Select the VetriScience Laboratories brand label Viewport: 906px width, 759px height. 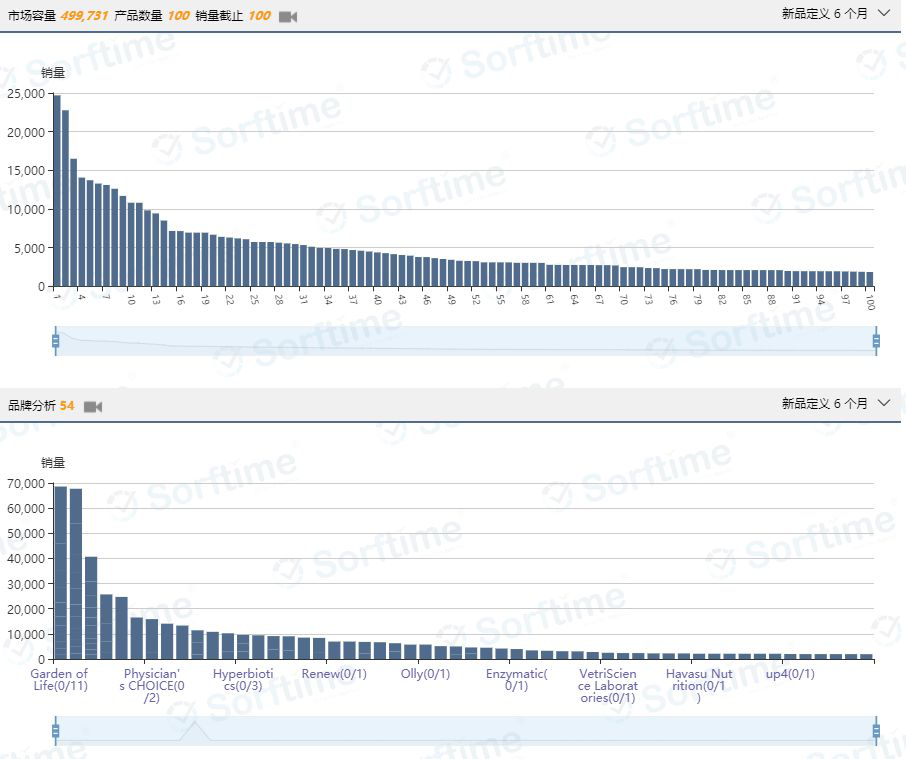coord(608,685)
